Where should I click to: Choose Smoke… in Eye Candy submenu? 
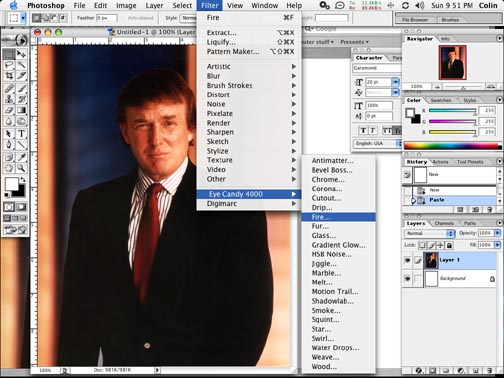click(x=339, y=310)
